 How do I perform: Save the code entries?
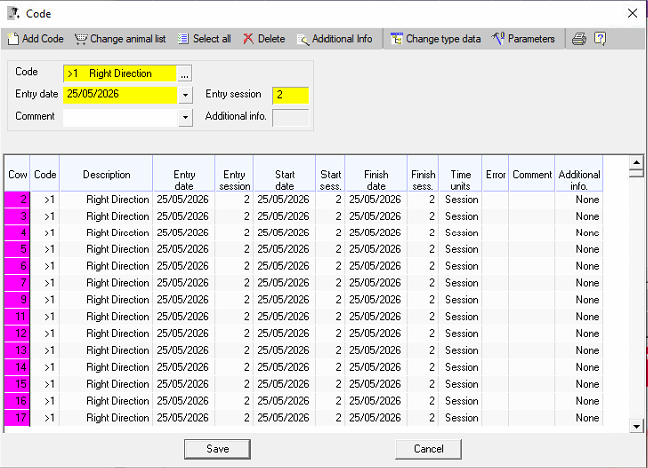tap(217, 449)
